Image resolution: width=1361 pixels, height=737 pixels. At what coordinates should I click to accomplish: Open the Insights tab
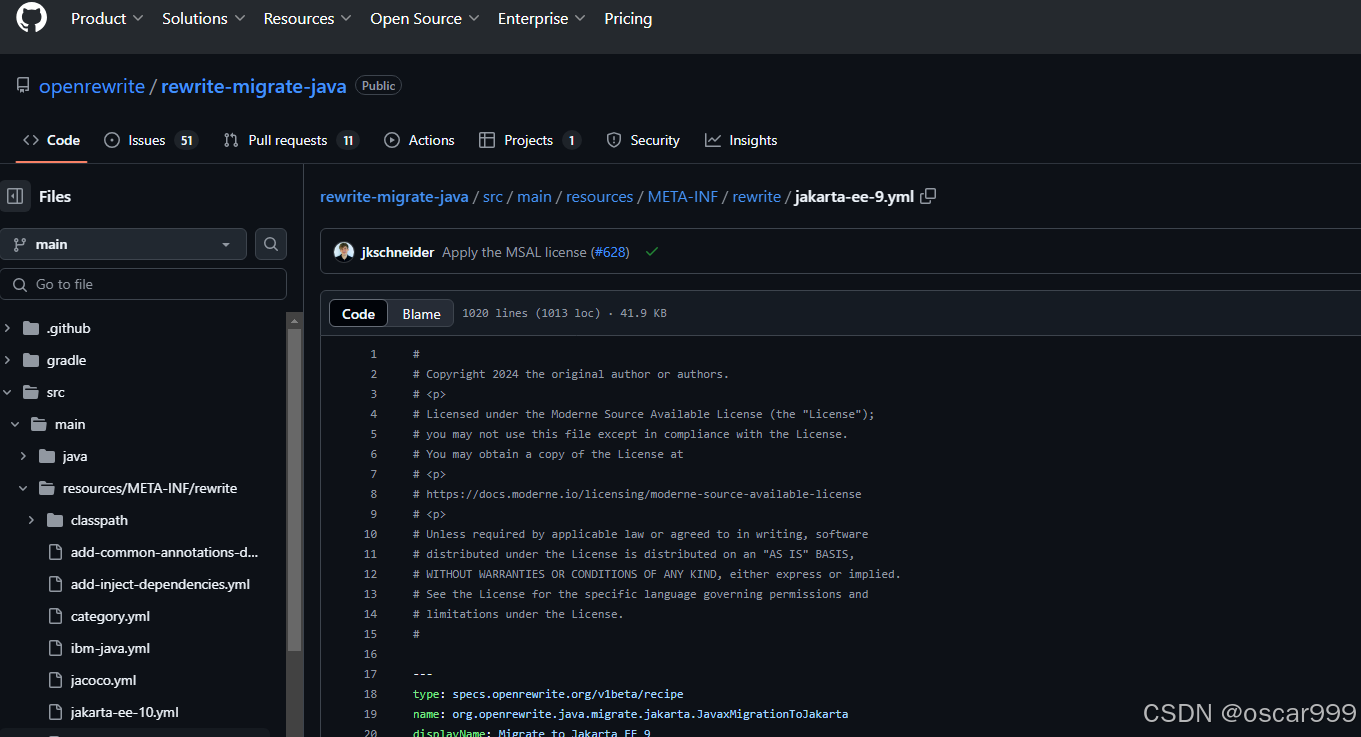click(x=741, y=140)
